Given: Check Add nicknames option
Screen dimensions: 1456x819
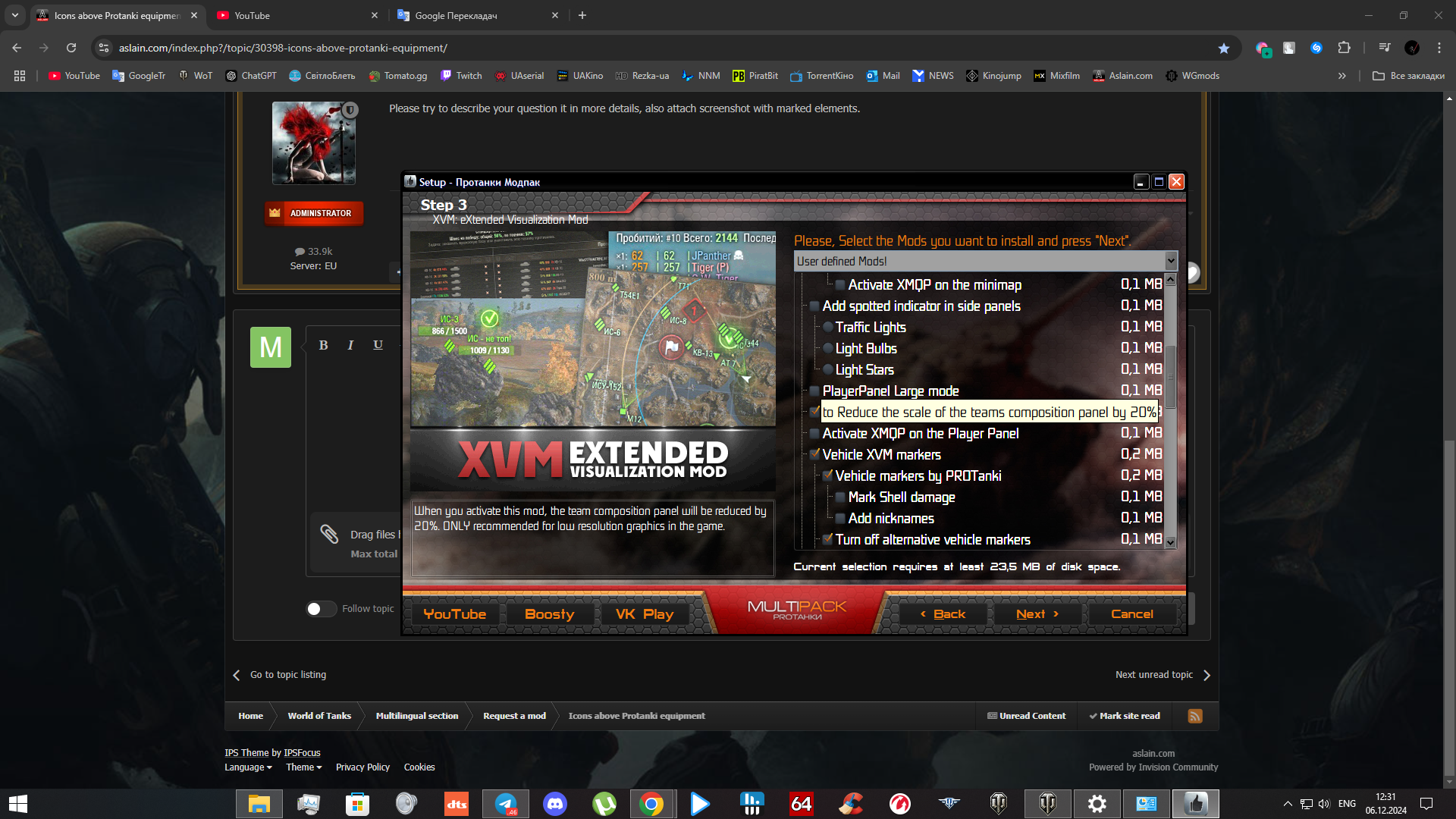Looking at the screenshot, I should tap(840, 519).
